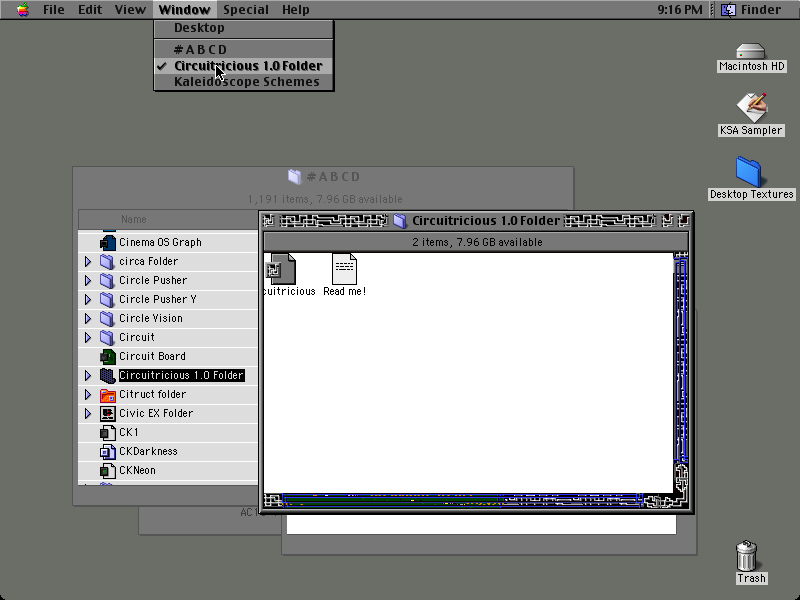
Task: Open the File menu
Action: [54, 10]
